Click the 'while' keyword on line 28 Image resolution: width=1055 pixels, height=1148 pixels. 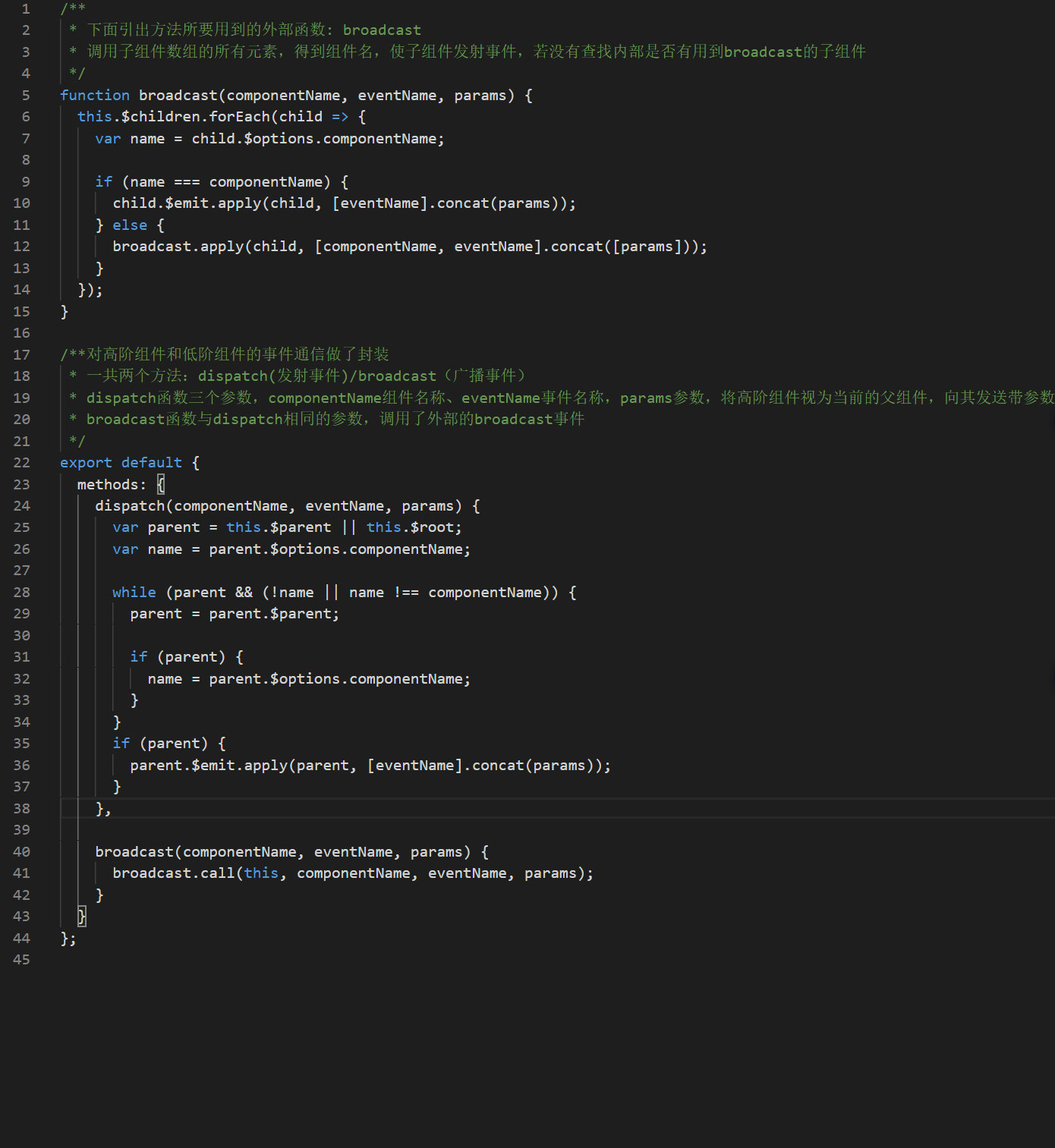134,592
